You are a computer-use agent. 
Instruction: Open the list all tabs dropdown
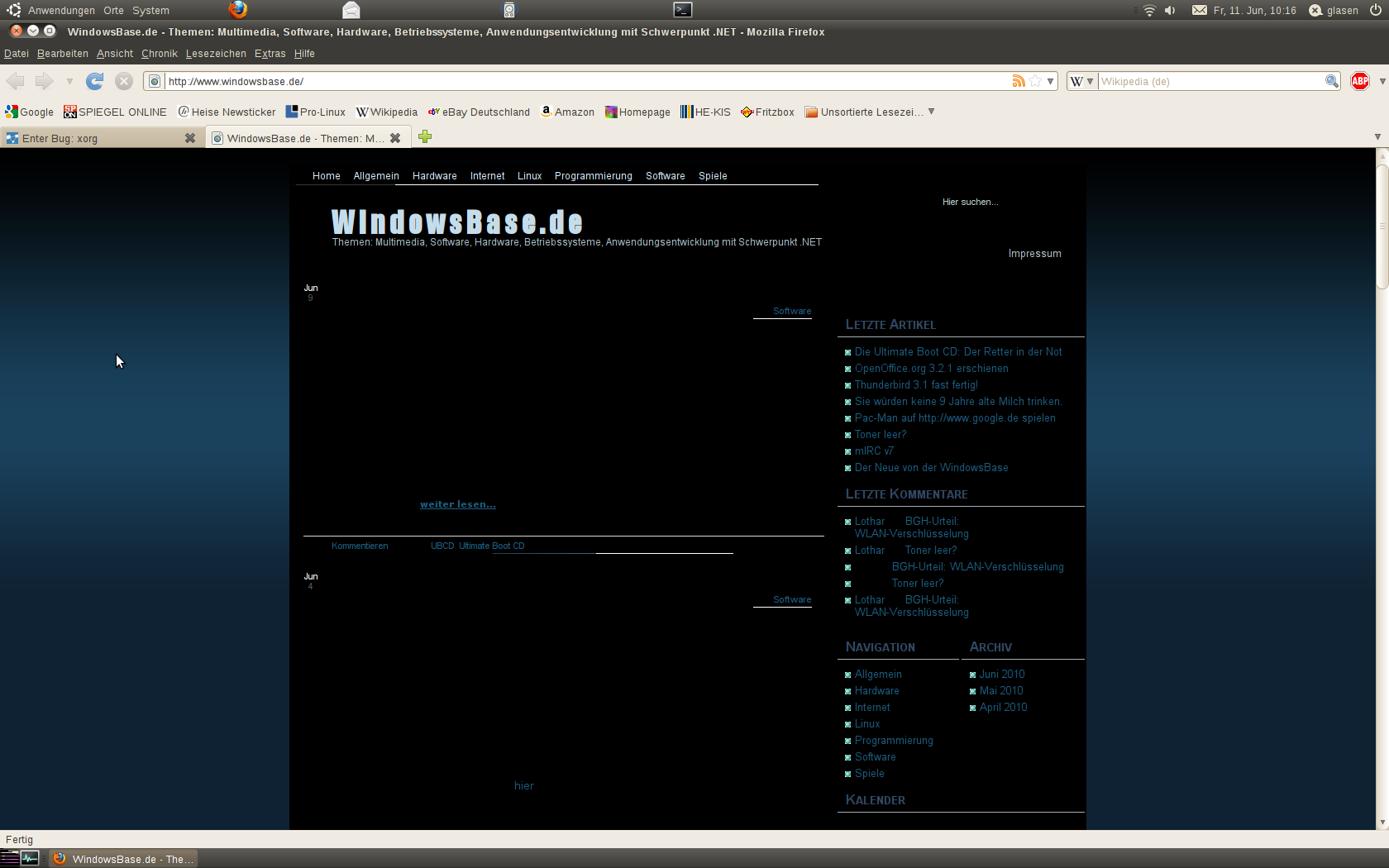point(1377,137)
